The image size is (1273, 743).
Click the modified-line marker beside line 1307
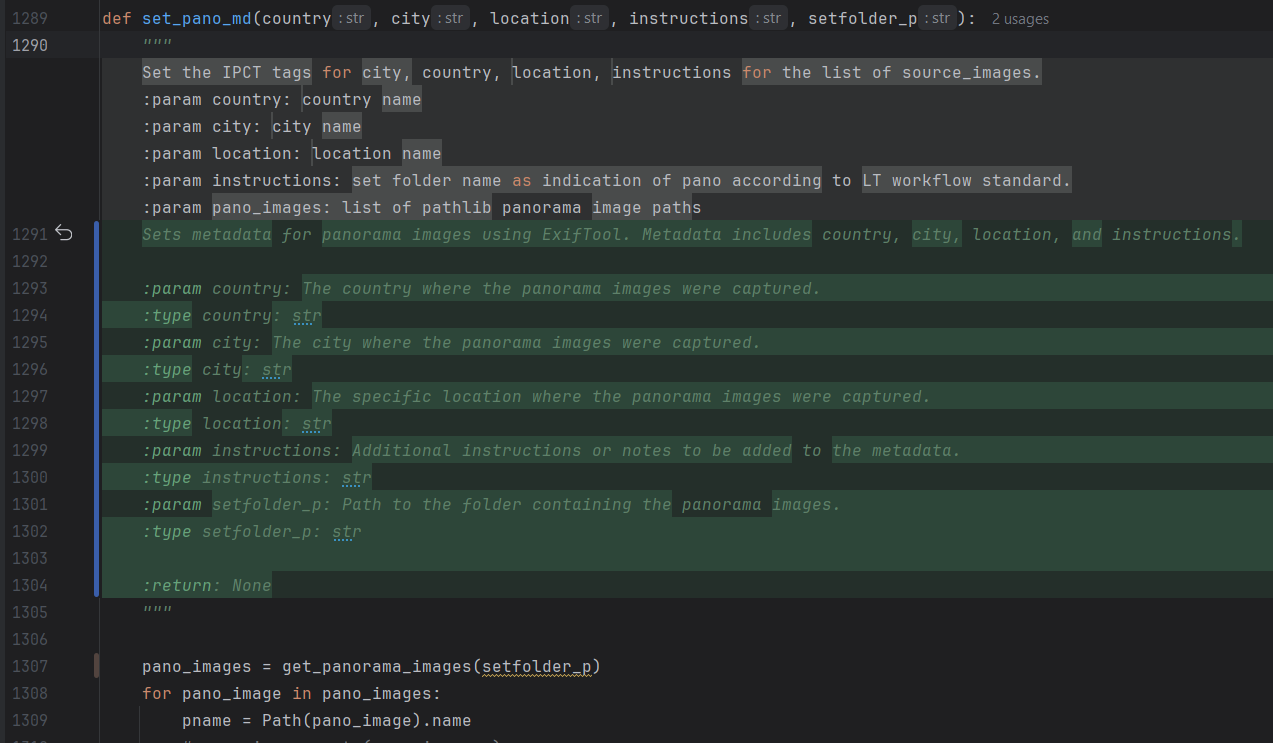[97, 666]
